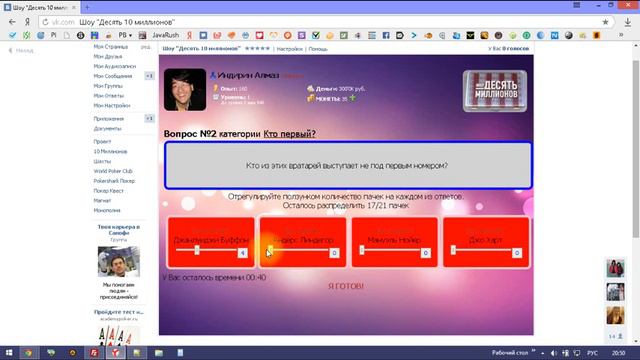Open top friend thumbnail on right edge

pyautogui.click(x=615, y=268)
